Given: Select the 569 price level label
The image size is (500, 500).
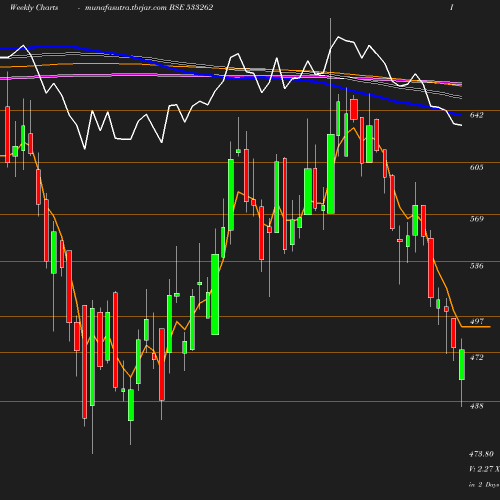Looking at the screenshot, I should click(476, 219).
